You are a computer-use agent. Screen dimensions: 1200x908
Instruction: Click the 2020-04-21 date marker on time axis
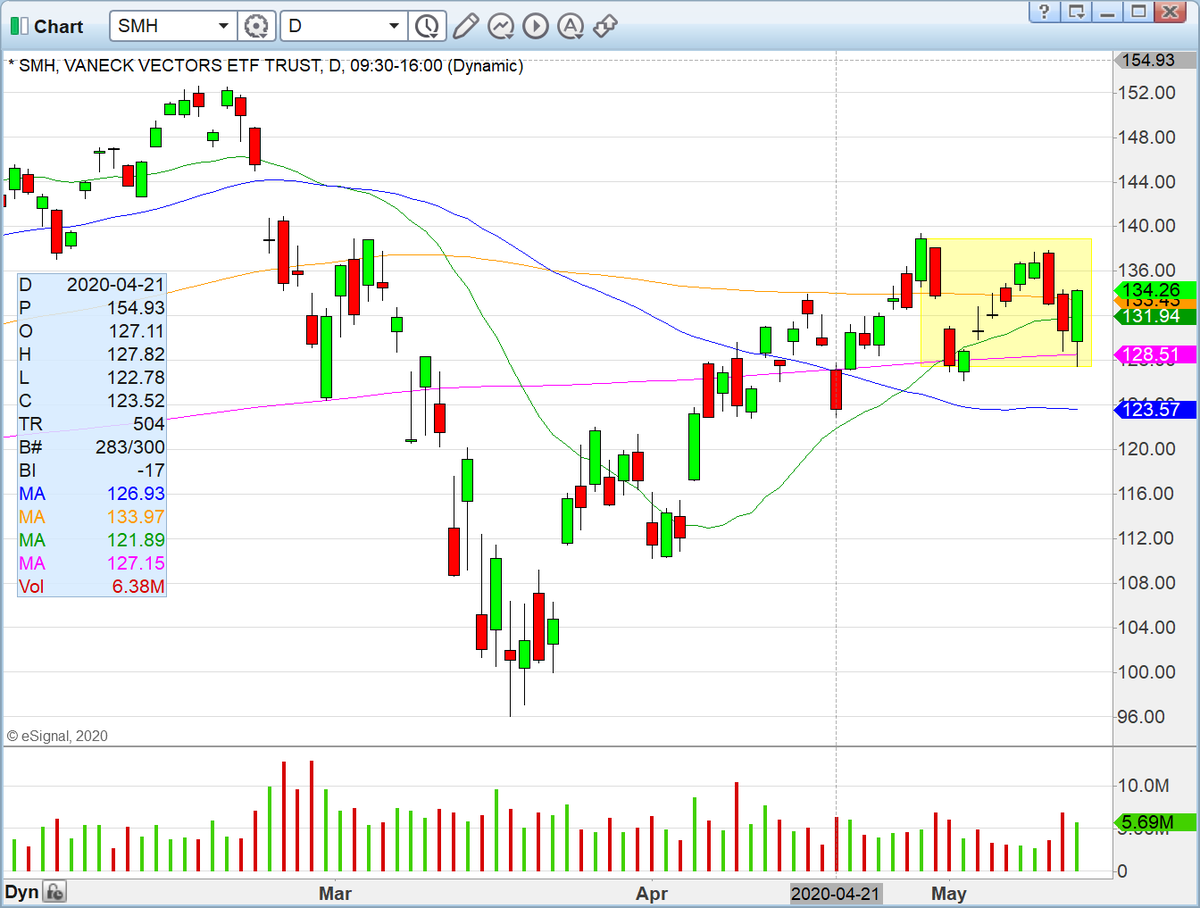pyautogui.click(x=836, y=893)
